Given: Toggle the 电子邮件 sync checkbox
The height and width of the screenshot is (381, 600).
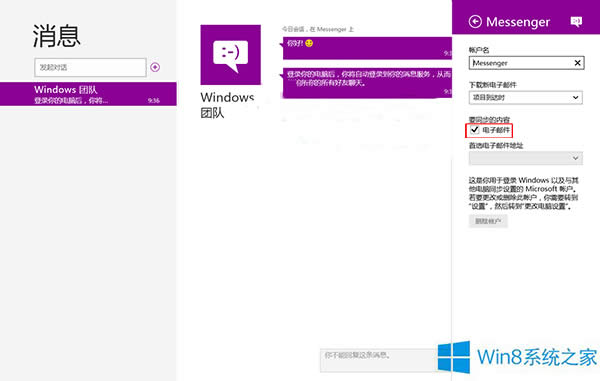Looking at the screenshot, I should [x=474, y=130].
